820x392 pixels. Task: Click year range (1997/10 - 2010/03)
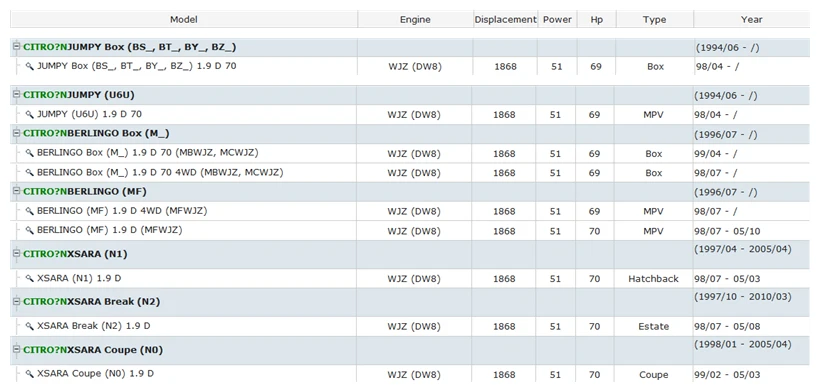tap(743, 297)
